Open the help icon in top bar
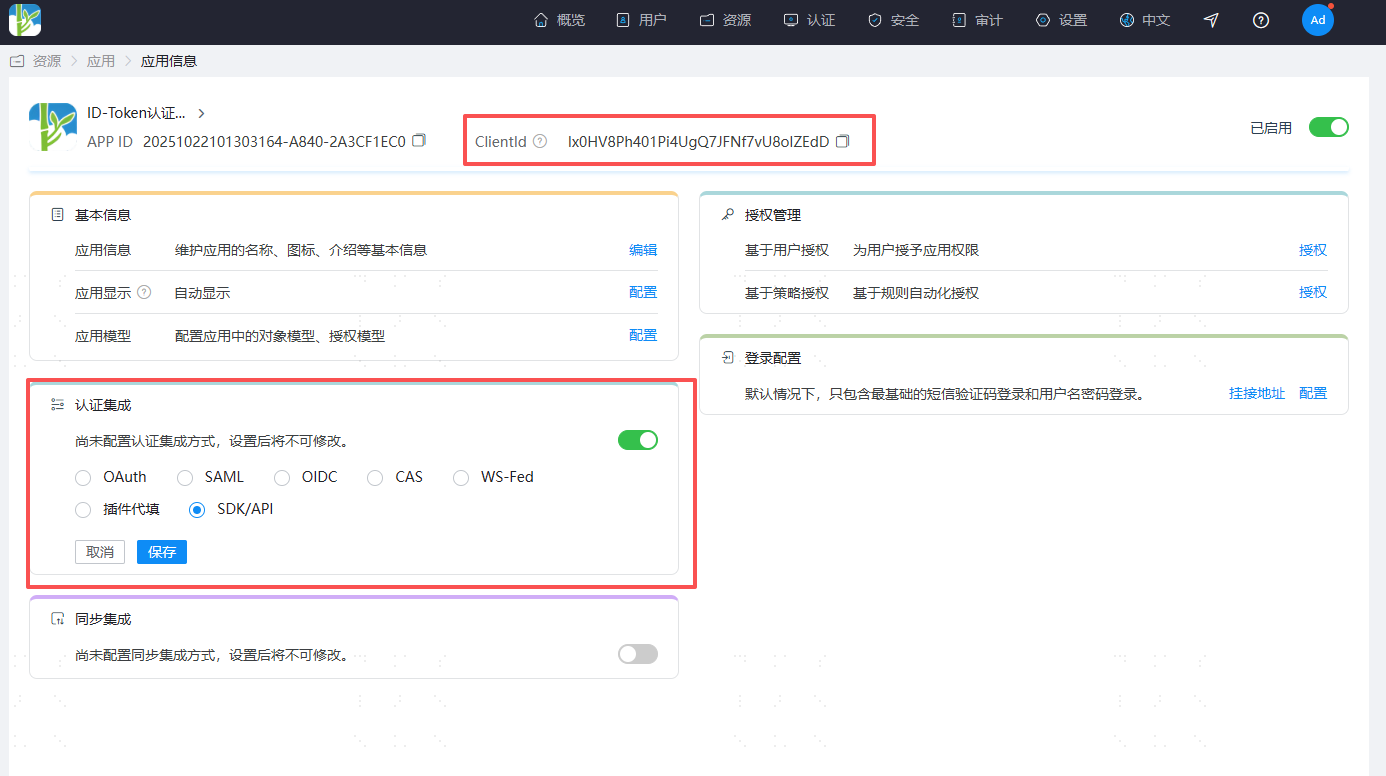This screenshot has width=1386, height=776. click(1261, 20)
